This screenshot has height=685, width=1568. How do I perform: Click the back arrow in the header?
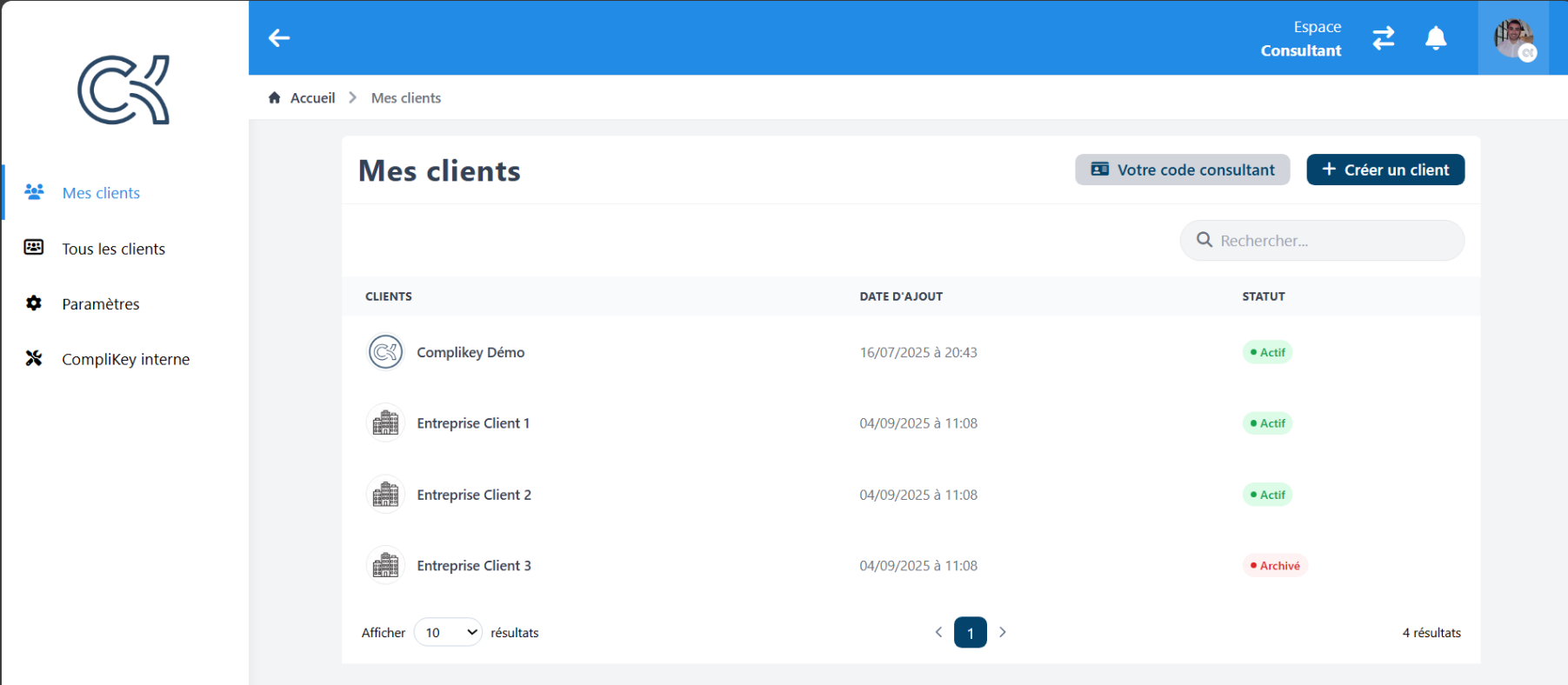pos(279,38)
